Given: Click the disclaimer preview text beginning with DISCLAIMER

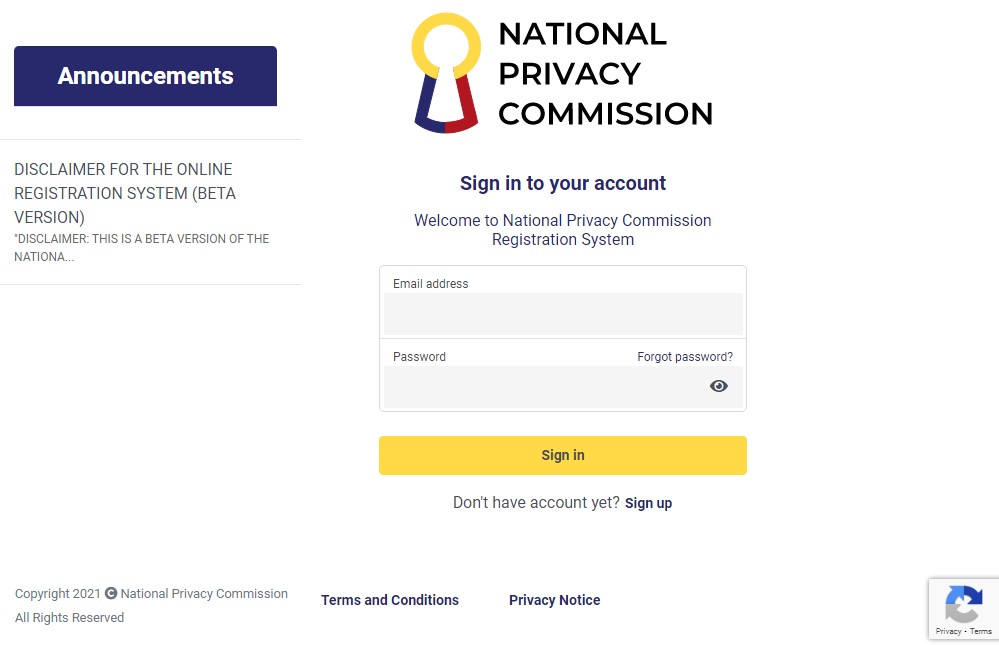Looking at the screenshot, I should [141, 247].
